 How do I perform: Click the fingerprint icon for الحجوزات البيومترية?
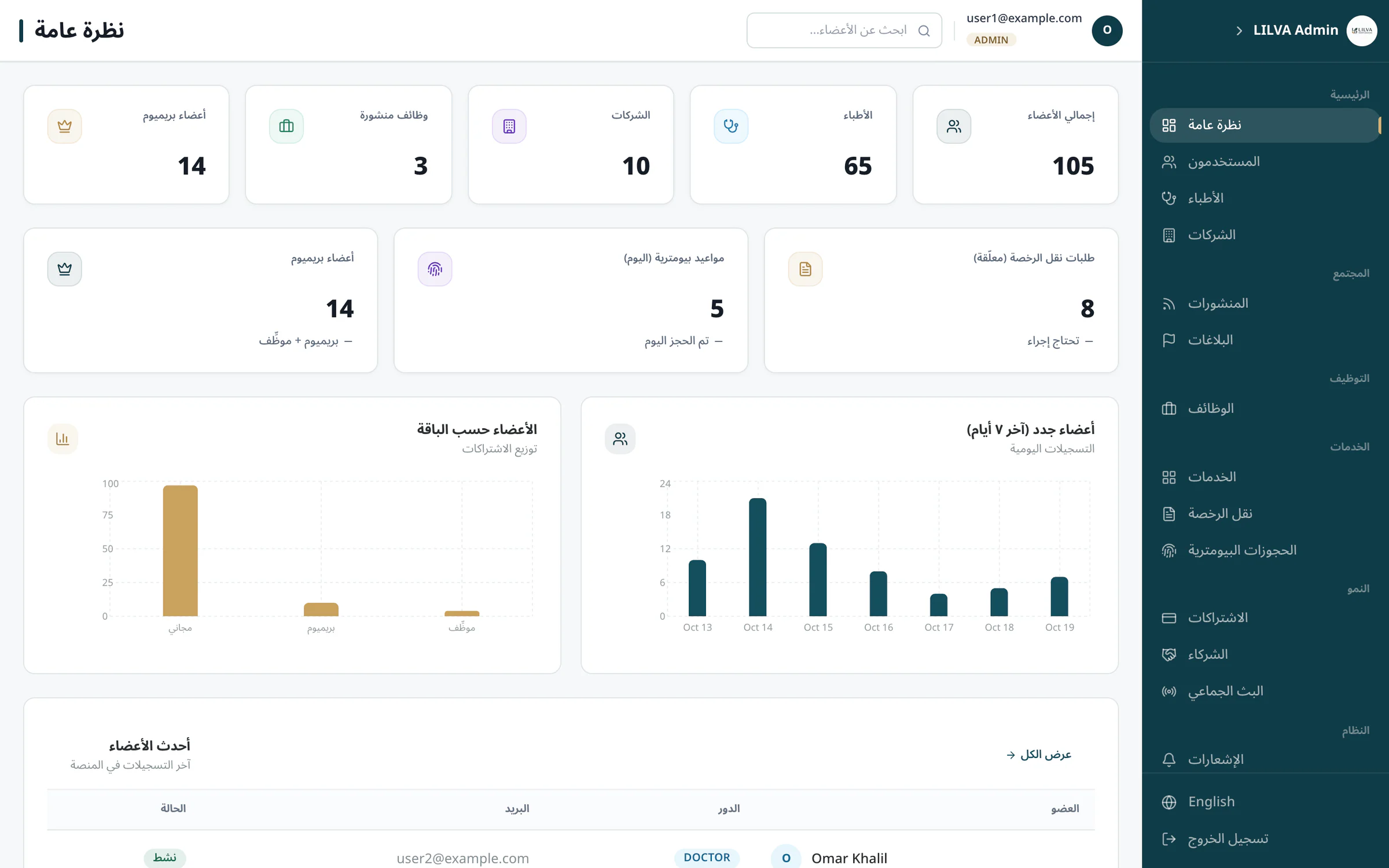[x=1168, y=550]
